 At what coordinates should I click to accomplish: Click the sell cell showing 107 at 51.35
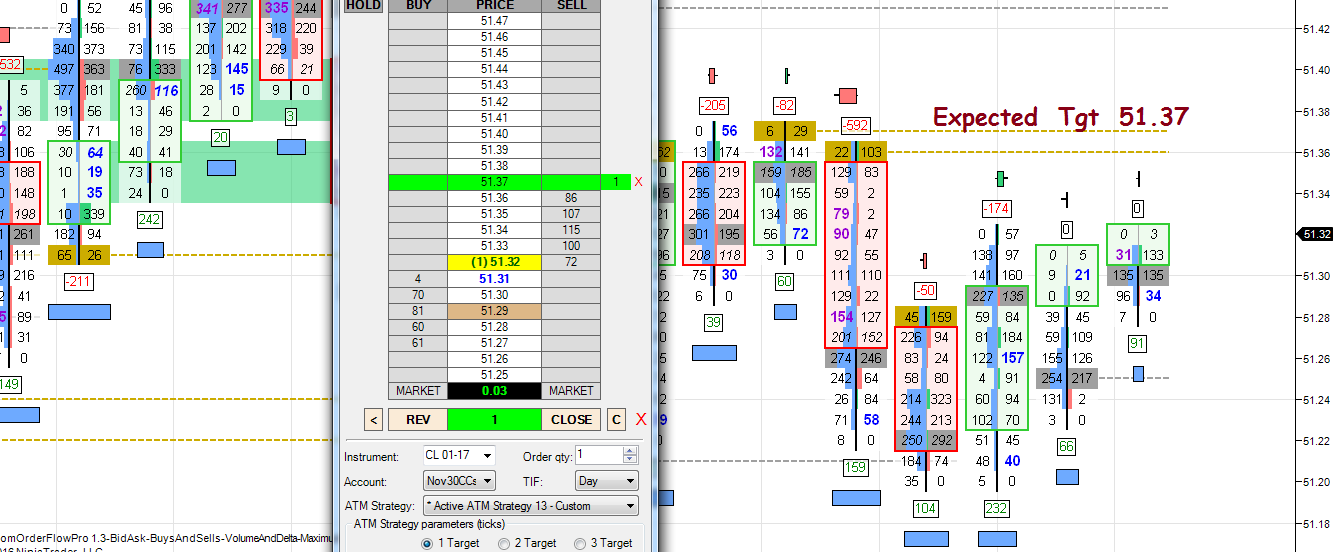[571, 214]
